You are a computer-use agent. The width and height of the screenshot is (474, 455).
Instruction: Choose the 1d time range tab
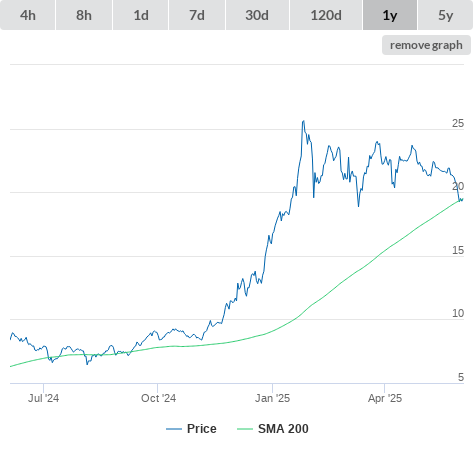[x=141, y=15]
